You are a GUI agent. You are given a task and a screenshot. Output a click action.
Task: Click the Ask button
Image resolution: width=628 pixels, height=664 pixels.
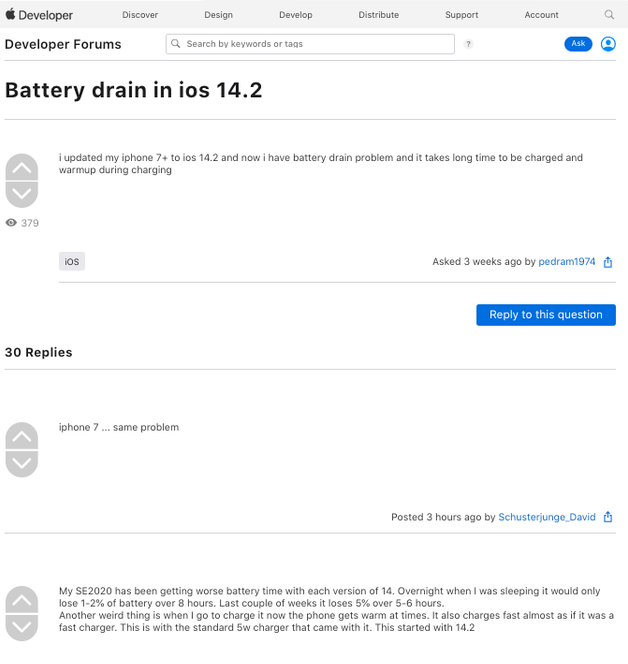coord(578,44)
